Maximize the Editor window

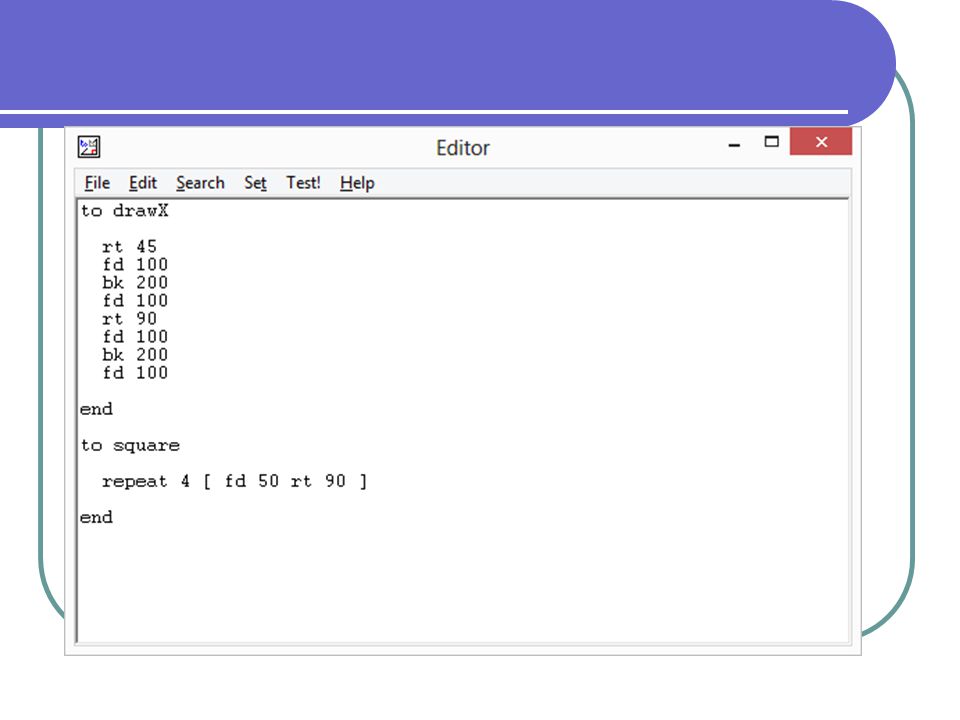771,142
